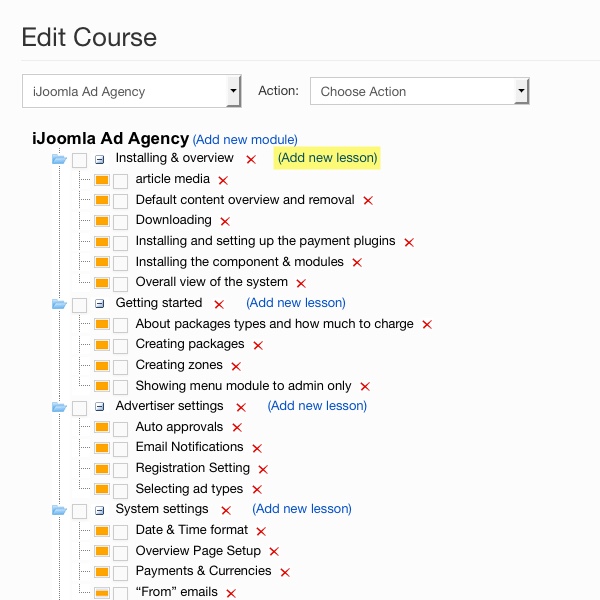
Task: Tick the Creating packages lesson checkbox
Action: (x=121, y=346)
